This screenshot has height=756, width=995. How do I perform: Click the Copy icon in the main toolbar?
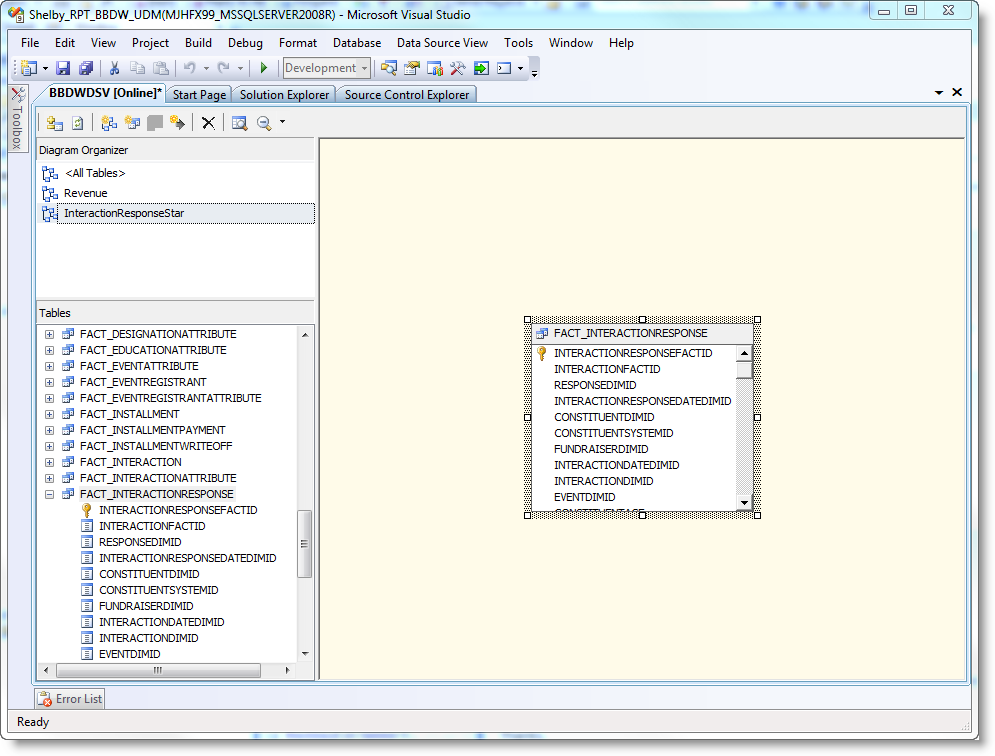pos(137,68)
